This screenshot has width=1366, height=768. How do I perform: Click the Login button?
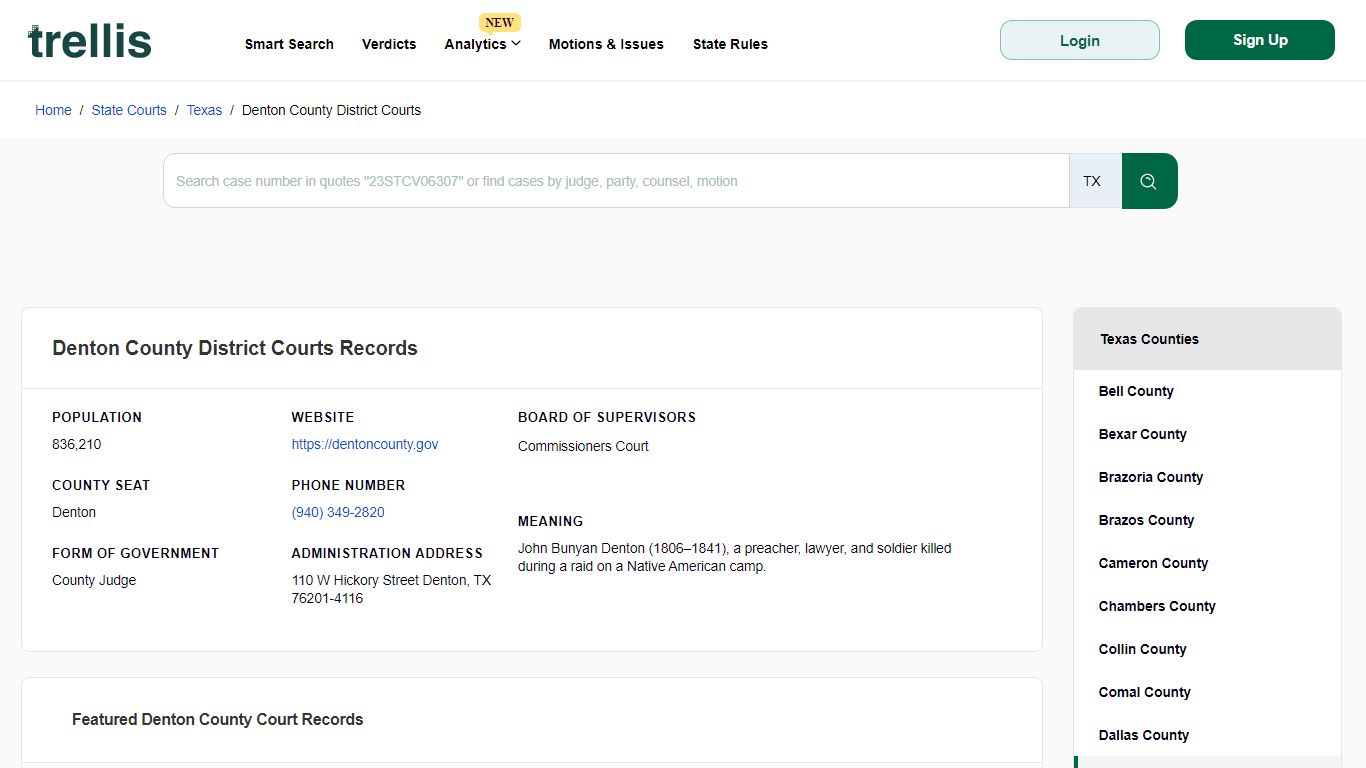[1080, 40]
